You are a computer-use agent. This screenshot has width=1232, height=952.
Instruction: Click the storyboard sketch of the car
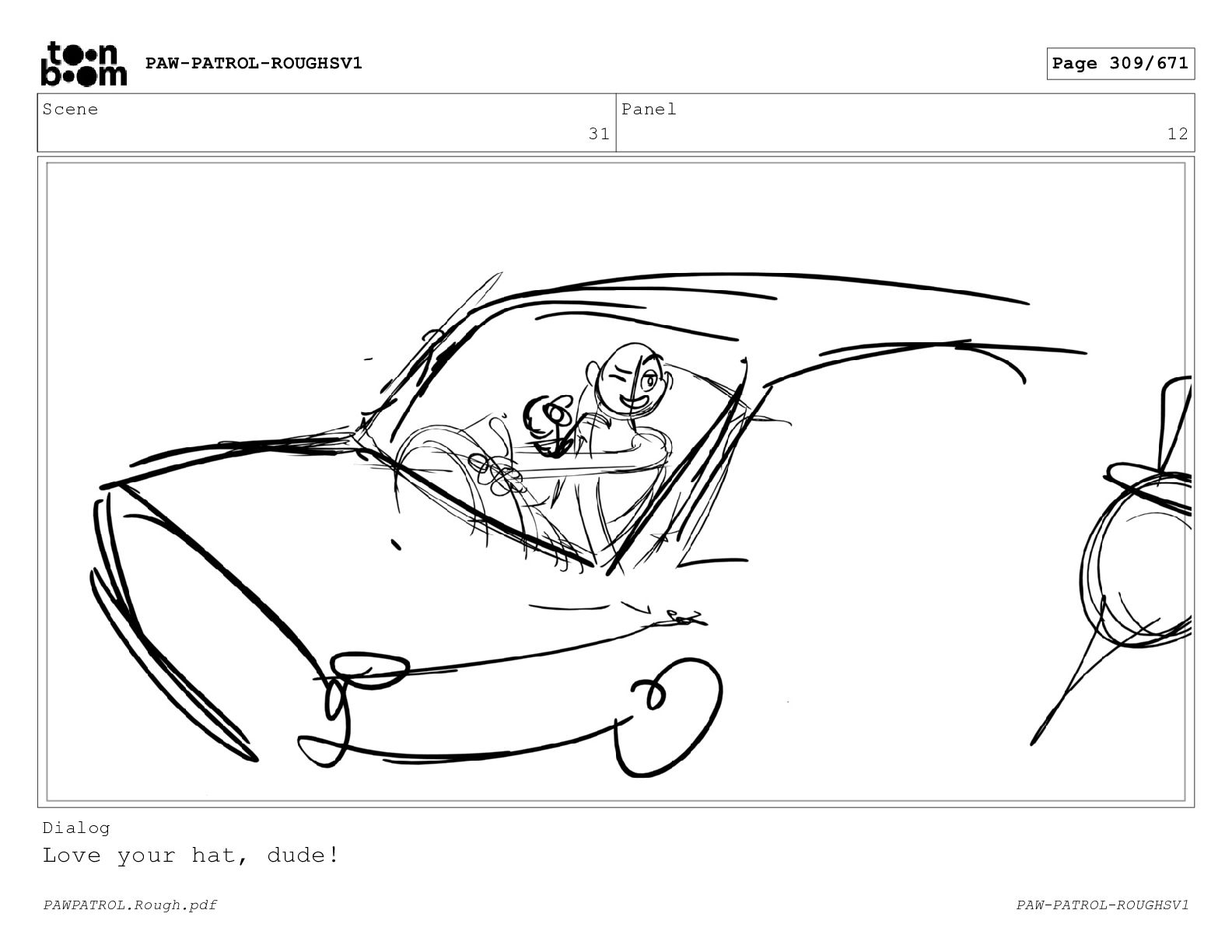click(x=615, y=481)
